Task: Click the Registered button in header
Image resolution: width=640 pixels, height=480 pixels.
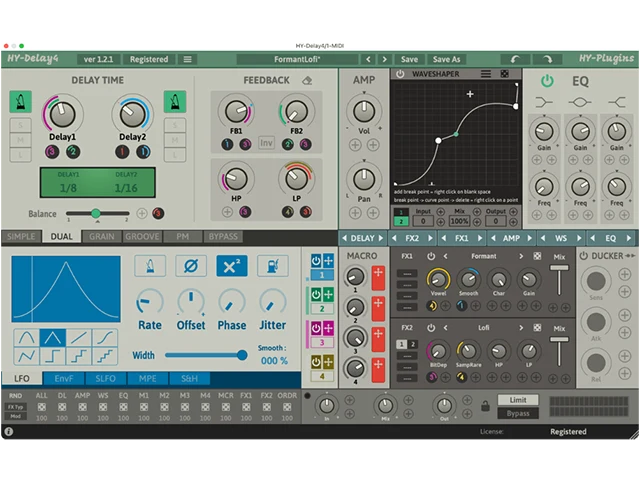Action: pyautogui.click(x=149, y=59)
